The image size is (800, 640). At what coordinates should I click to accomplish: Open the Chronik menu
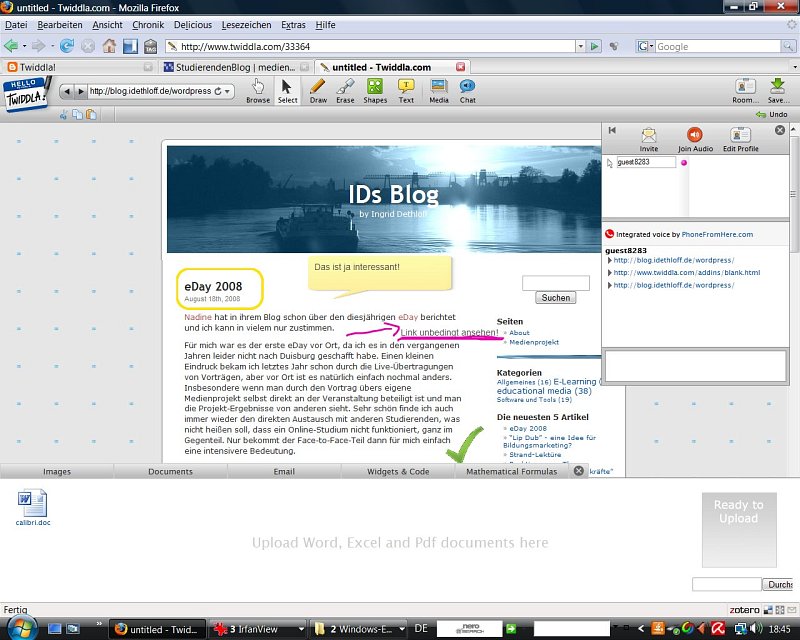[x=148, y=24]
